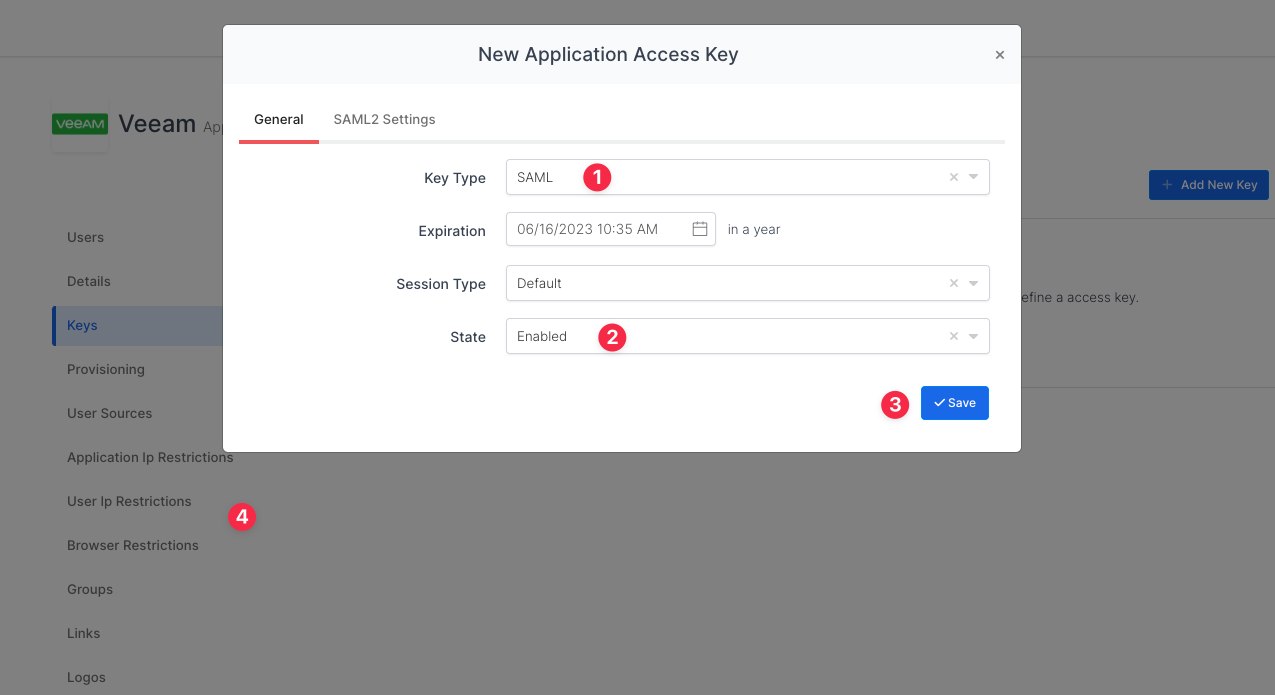Open User Sources sidebar item
This screenshot has height=695, width=1275.
pos(109,413)
